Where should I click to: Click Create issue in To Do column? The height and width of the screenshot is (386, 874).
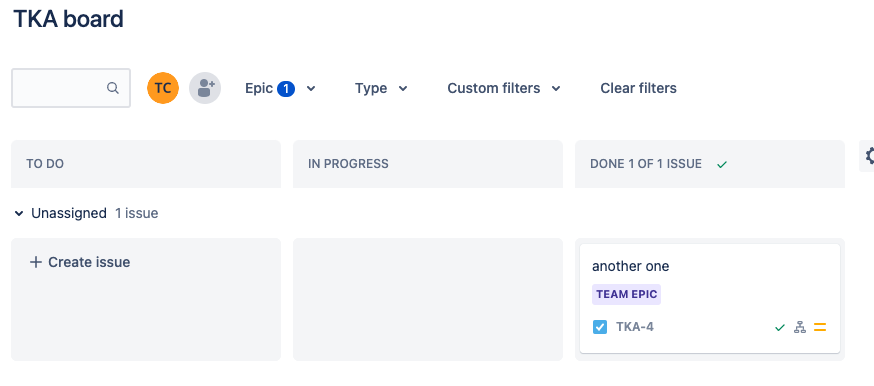(x=80, y=262)
